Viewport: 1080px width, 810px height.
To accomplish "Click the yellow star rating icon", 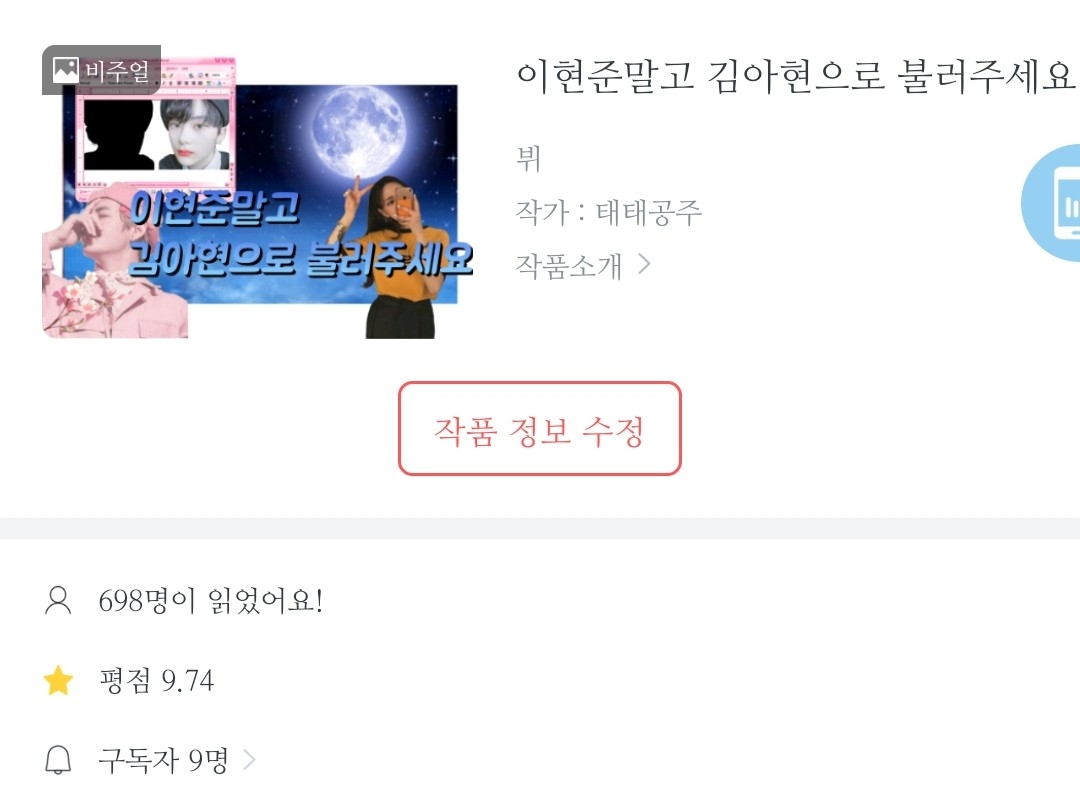I will 59,681.
